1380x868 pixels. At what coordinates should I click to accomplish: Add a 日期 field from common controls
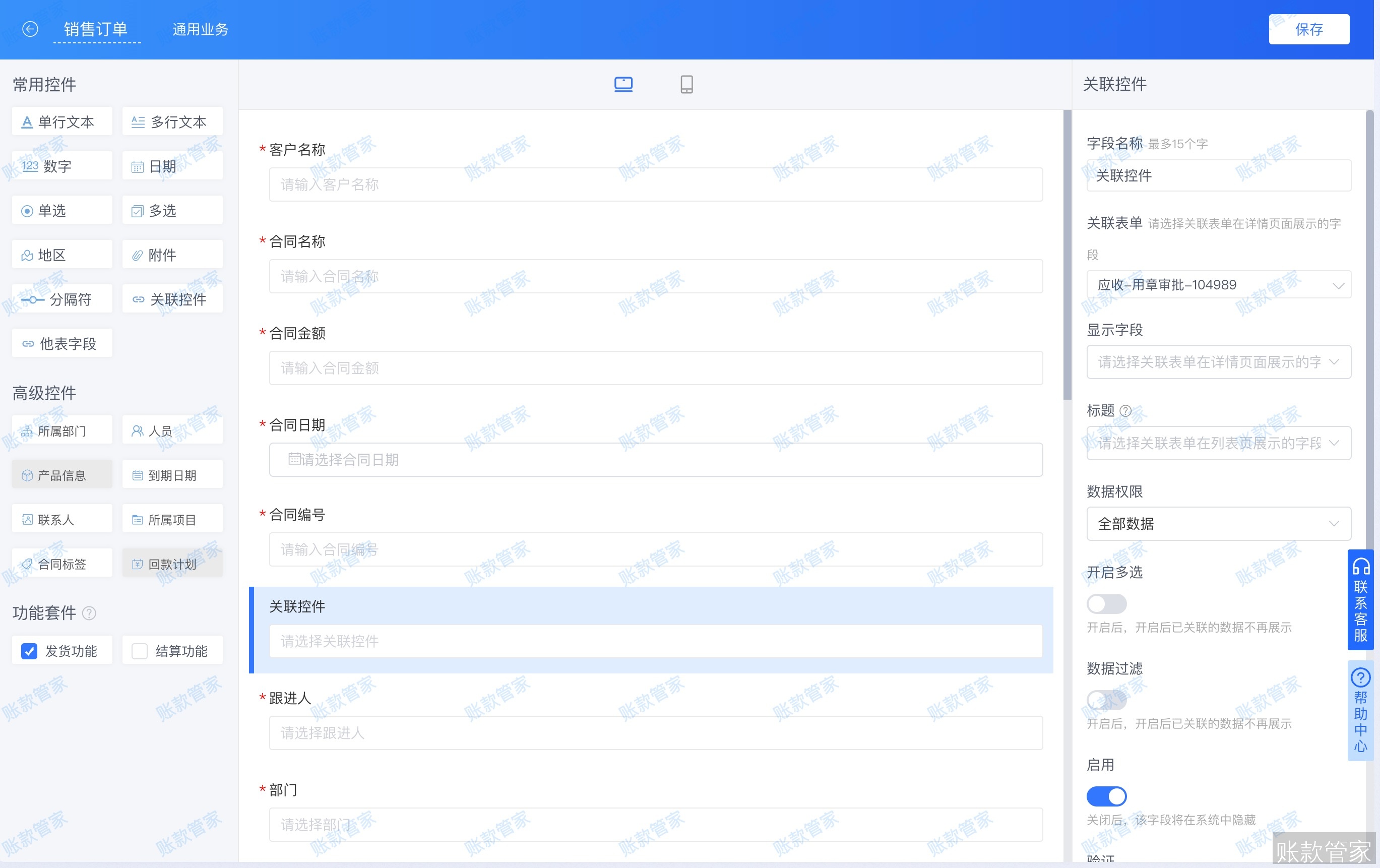tap(171, 165)
